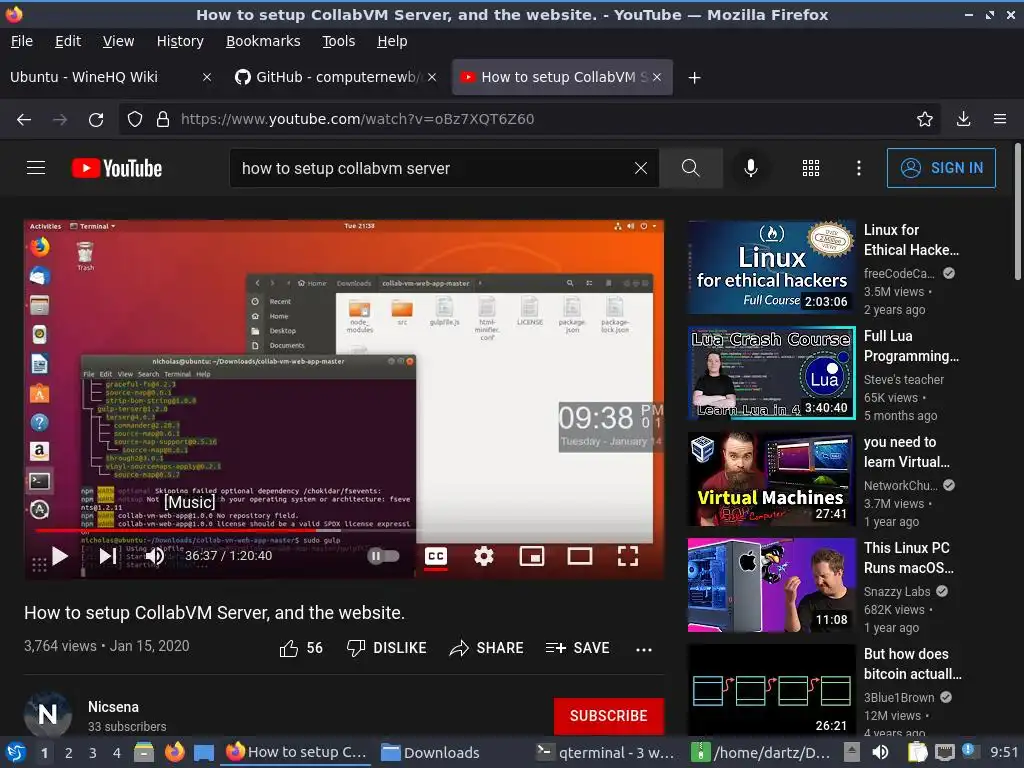
Task: Enter fullscreen video mode
Action: pos(628,556)
